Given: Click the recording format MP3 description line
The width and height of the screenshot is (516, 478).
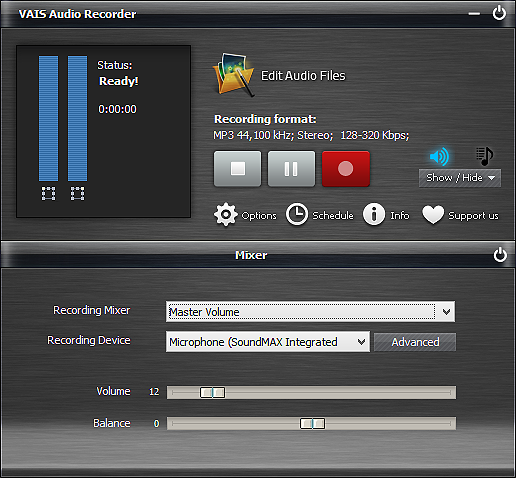Looking at the screenshot, I should tap(311, 135).
